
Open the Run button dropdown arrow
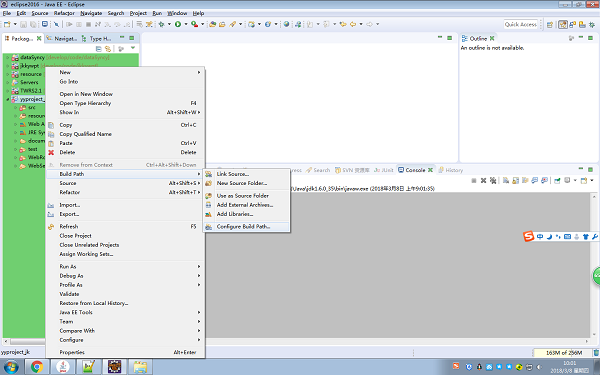[x=186, y=24]
